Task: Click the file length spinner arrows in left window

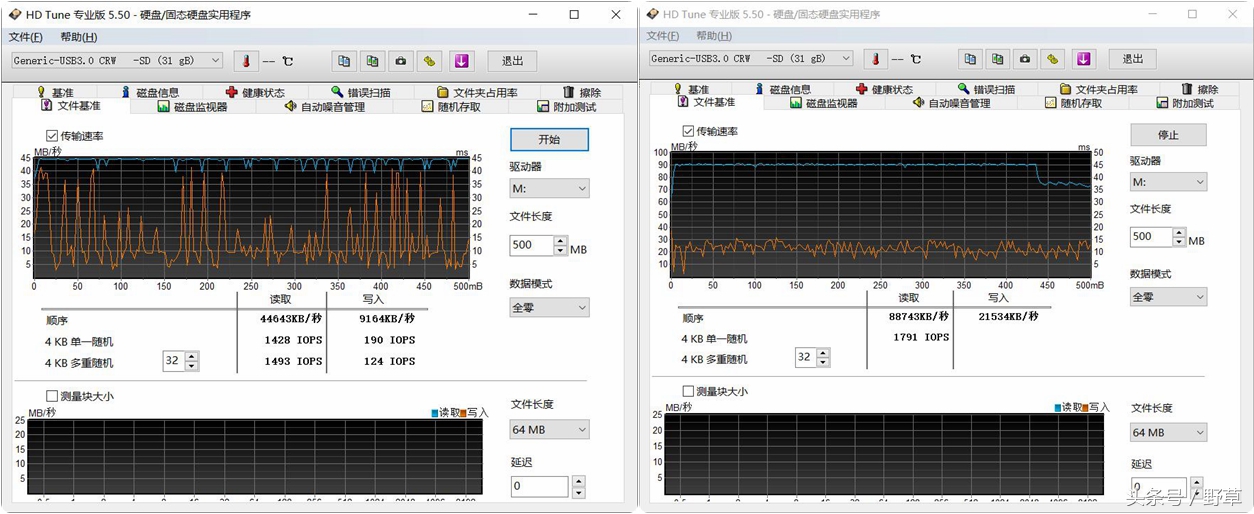Action: (561, 245)
